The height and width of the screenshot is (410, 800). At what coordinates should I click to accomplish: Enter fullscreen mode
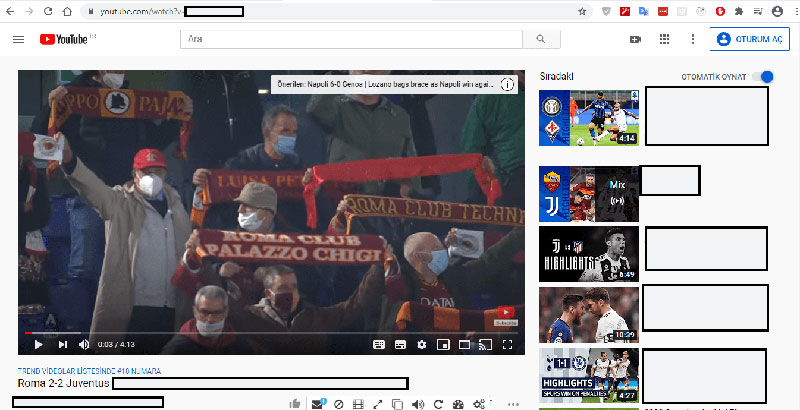click(507, 345)
